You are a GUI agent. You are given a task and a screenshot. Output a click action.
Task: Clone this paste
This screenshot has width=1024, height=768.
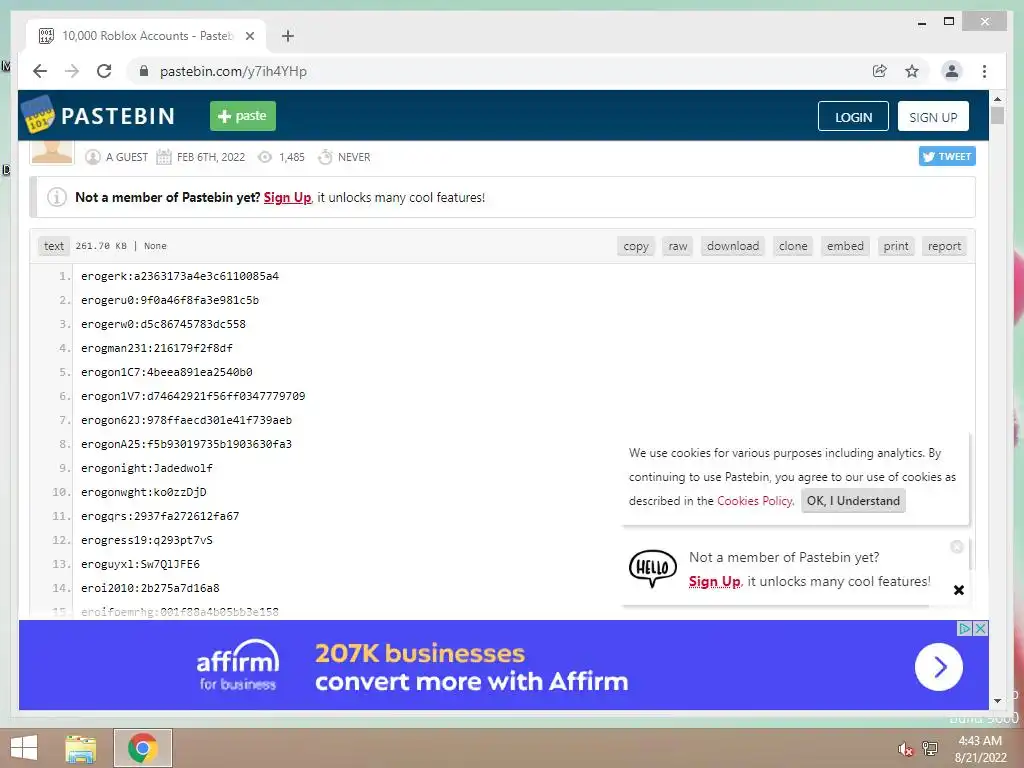coord(793,246)
